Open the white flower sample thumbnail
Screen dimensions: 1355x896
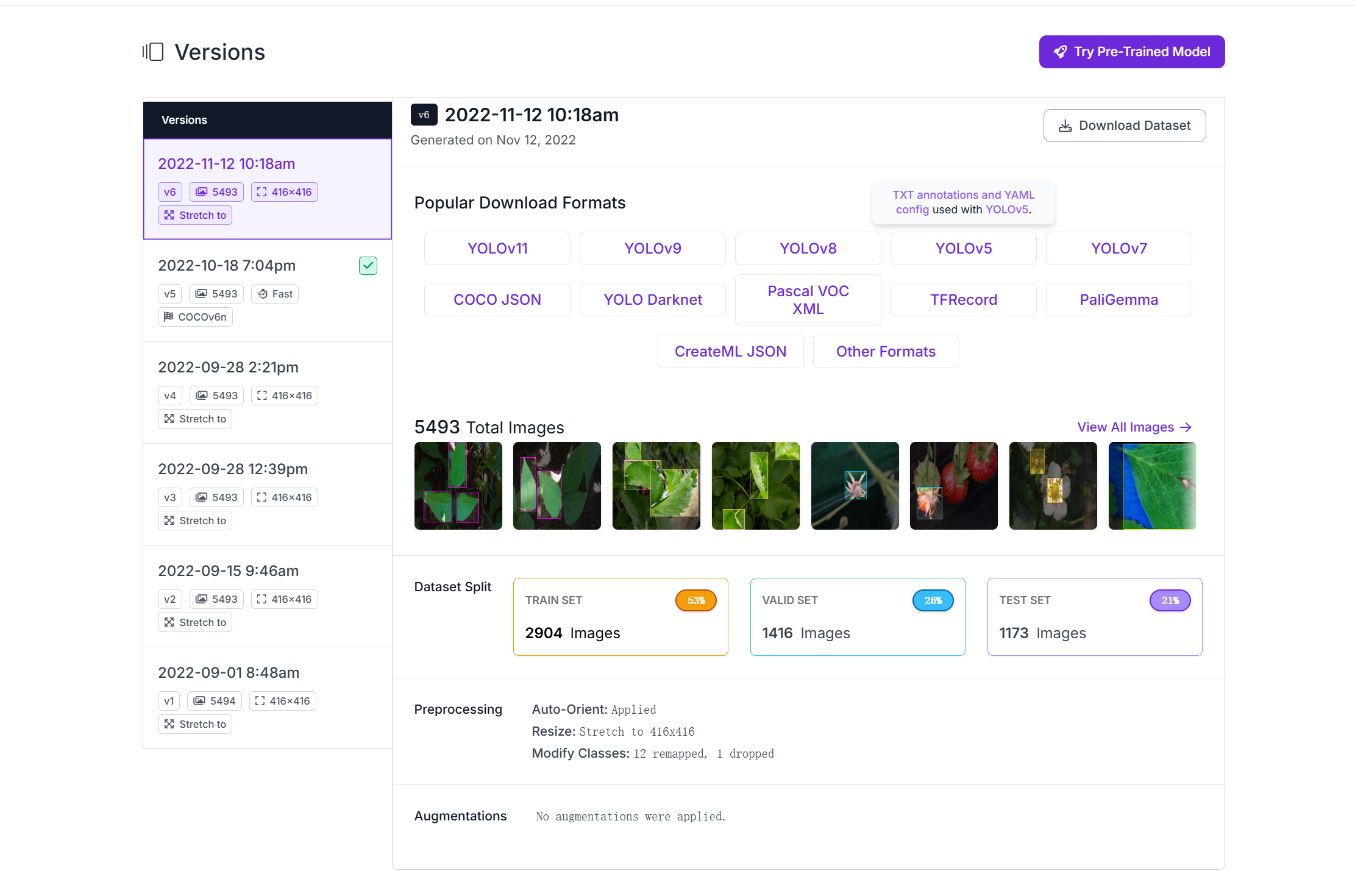[x=1053, y=486]
